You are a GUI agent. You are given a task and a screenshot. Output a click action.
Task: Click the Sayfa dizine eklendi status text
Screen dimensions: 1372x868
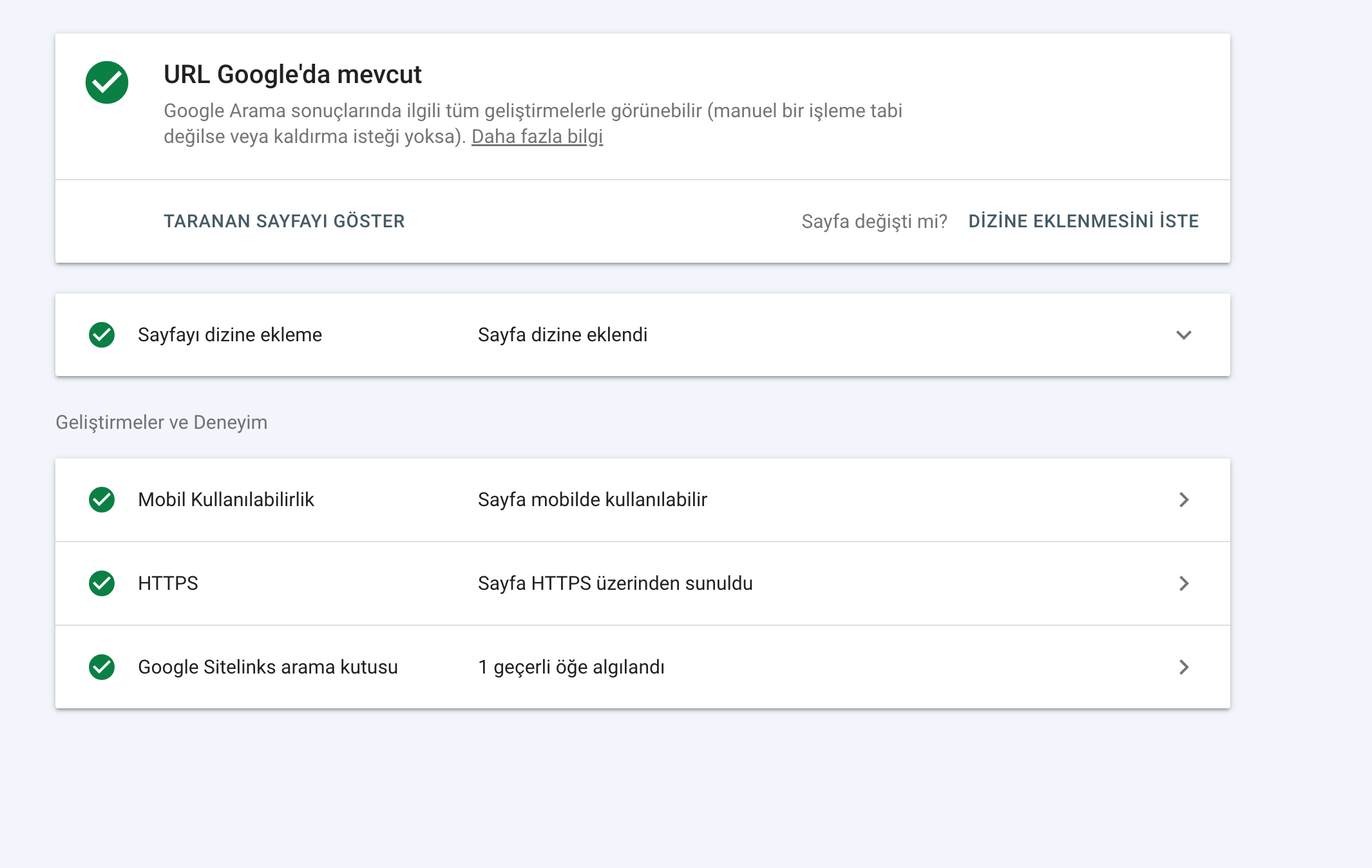[x=562, y=335]
